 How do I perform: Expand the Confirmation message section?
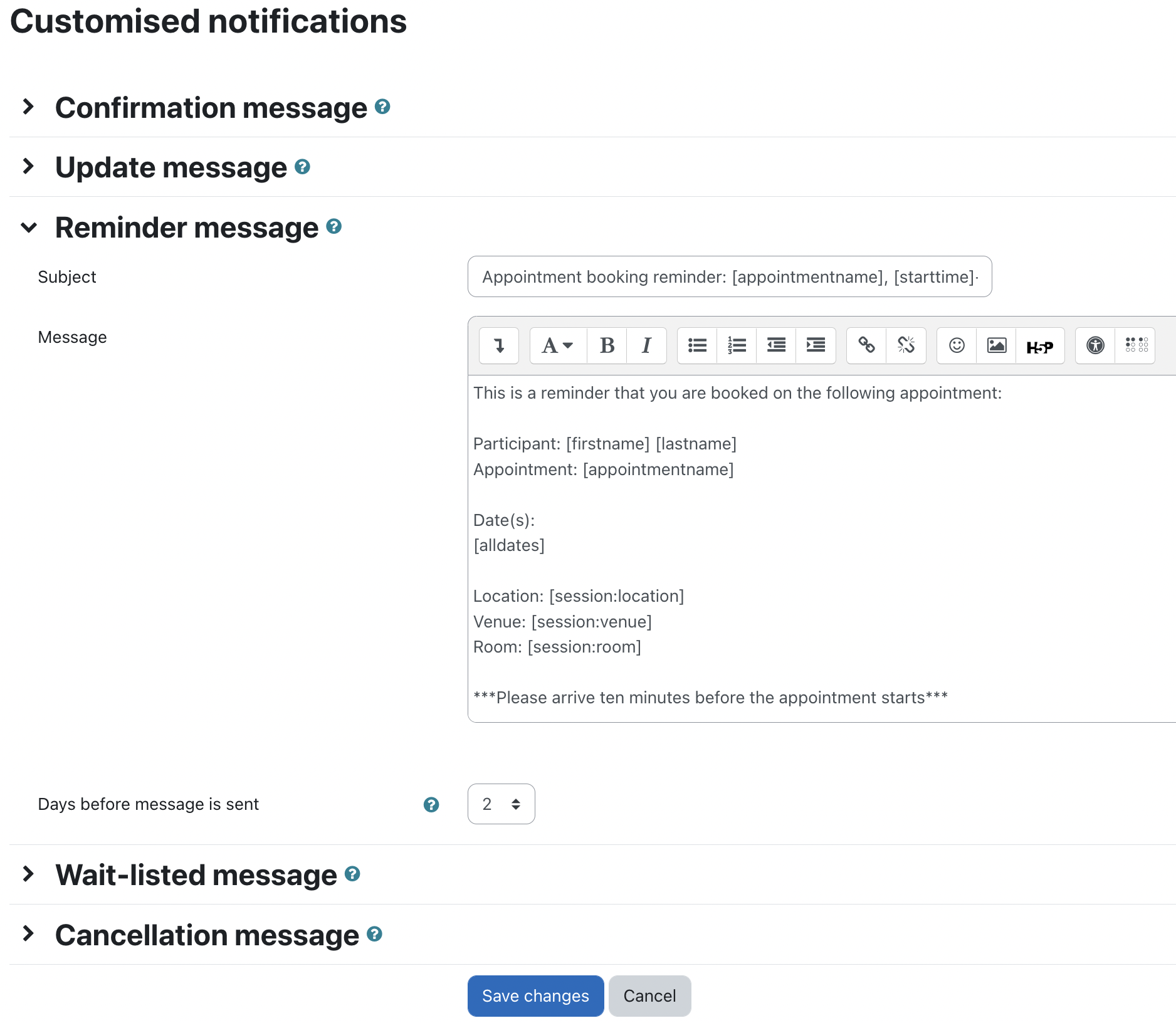click(211, 107)
